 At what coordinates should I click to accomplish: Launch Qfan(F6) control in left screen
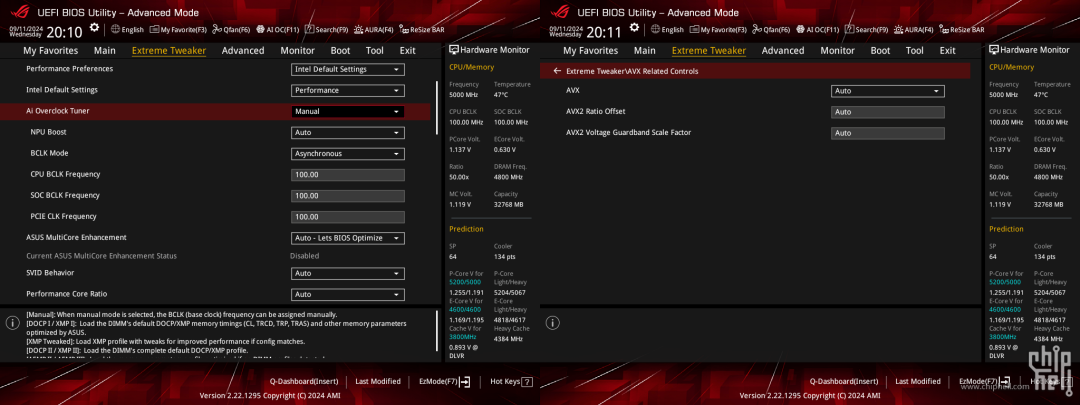pyautogui.click(x=231, y=30)
